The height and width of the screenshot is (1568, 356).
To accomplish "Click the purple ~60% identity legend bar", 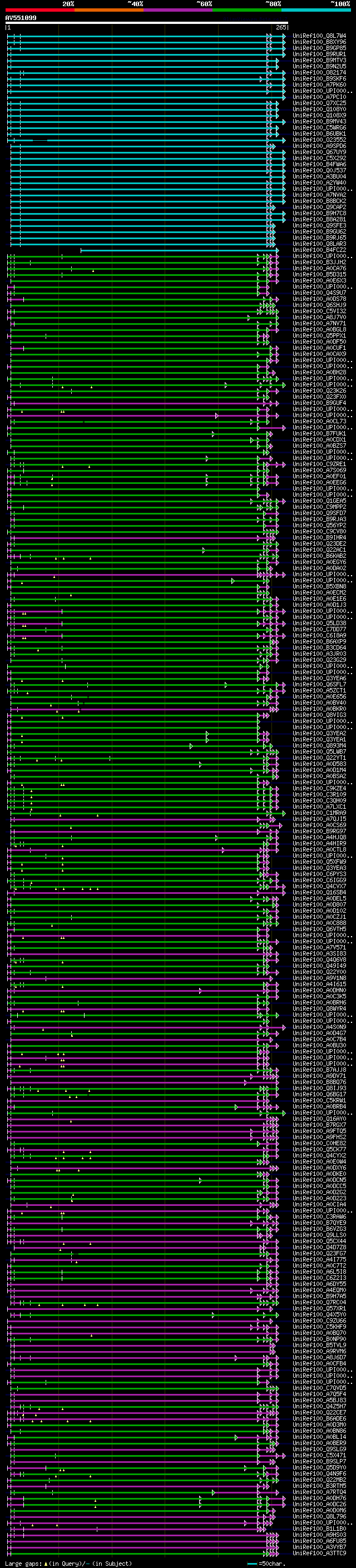I will coord(177,10).
